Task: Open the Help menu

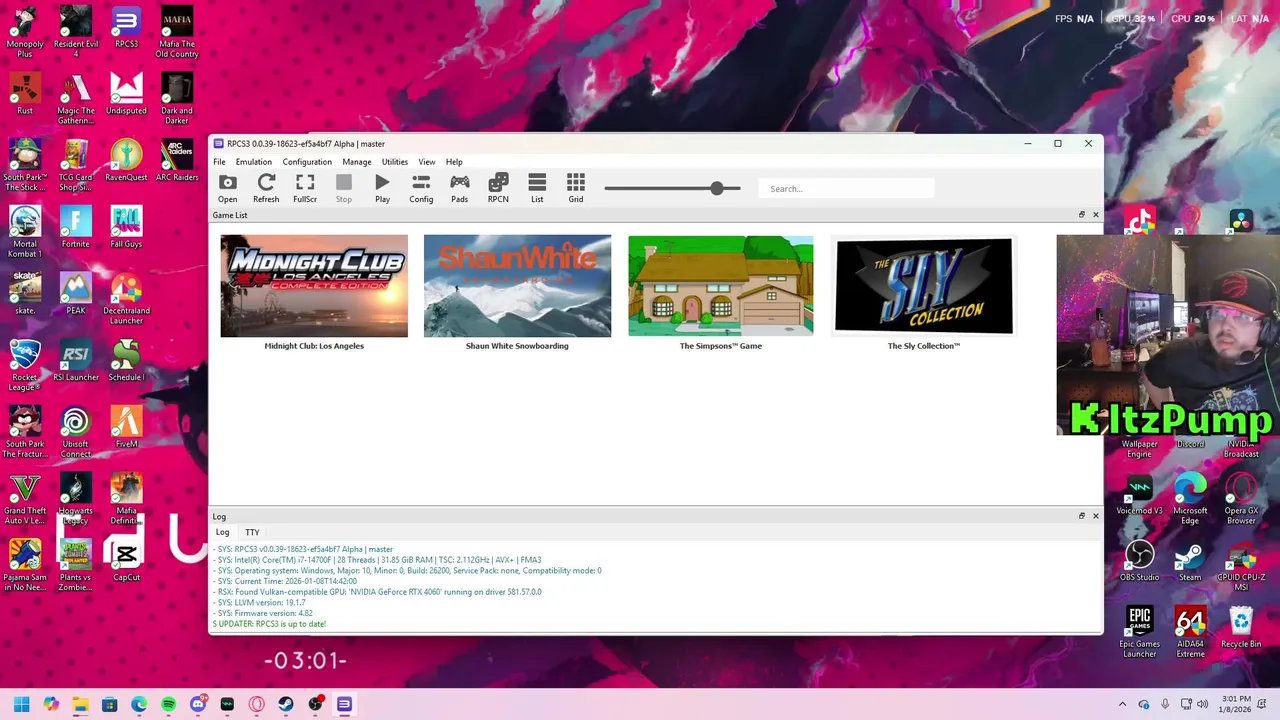Action: point(454,162)
